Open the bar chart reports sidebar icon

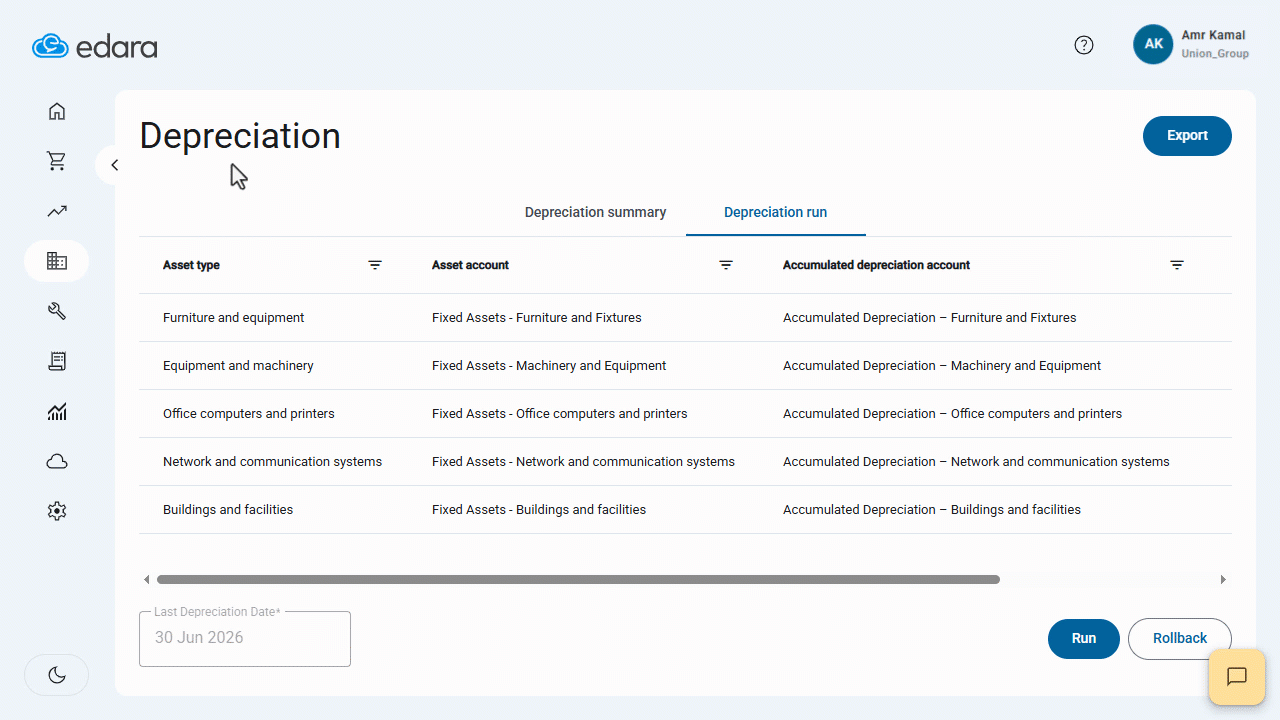click(57, 411)
